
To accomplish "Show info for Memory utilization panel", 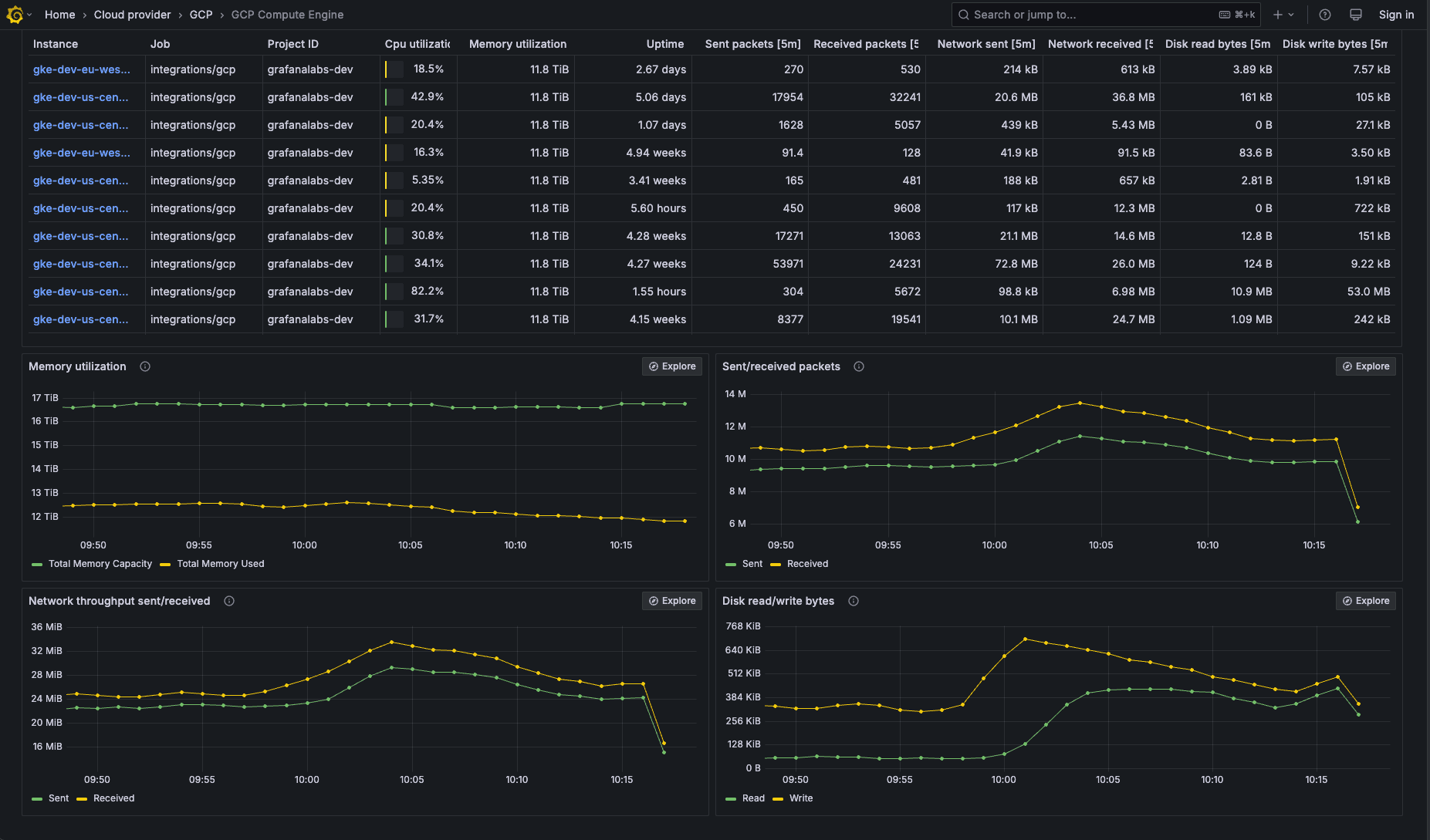I will point(145,366).
